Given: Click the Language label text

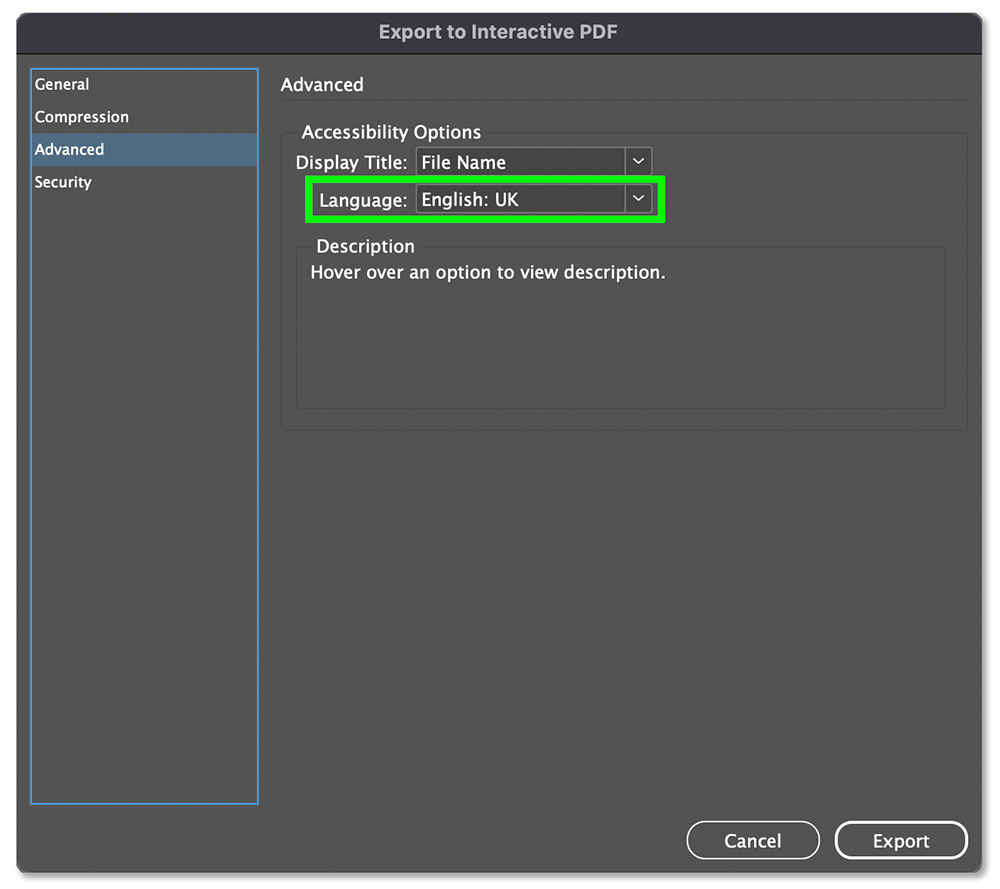Looking at the screenshot, I should 363,200.
